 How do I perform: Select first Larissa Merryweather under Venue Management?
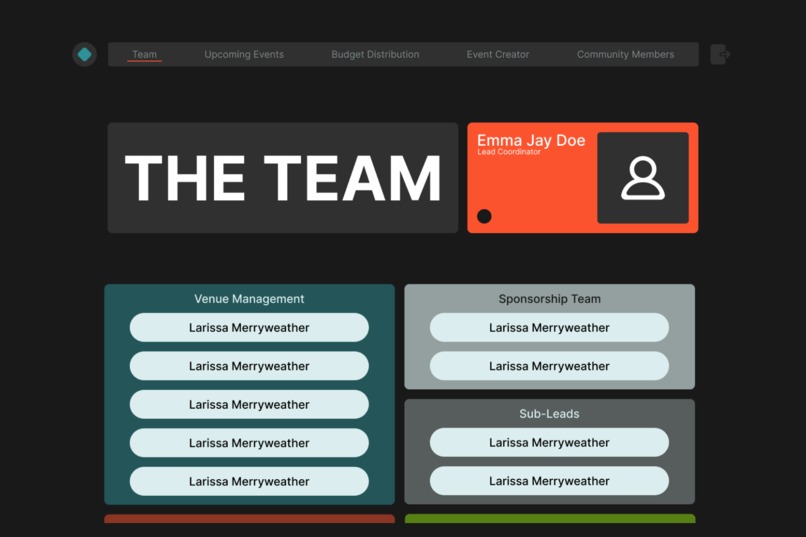[249, 327]
